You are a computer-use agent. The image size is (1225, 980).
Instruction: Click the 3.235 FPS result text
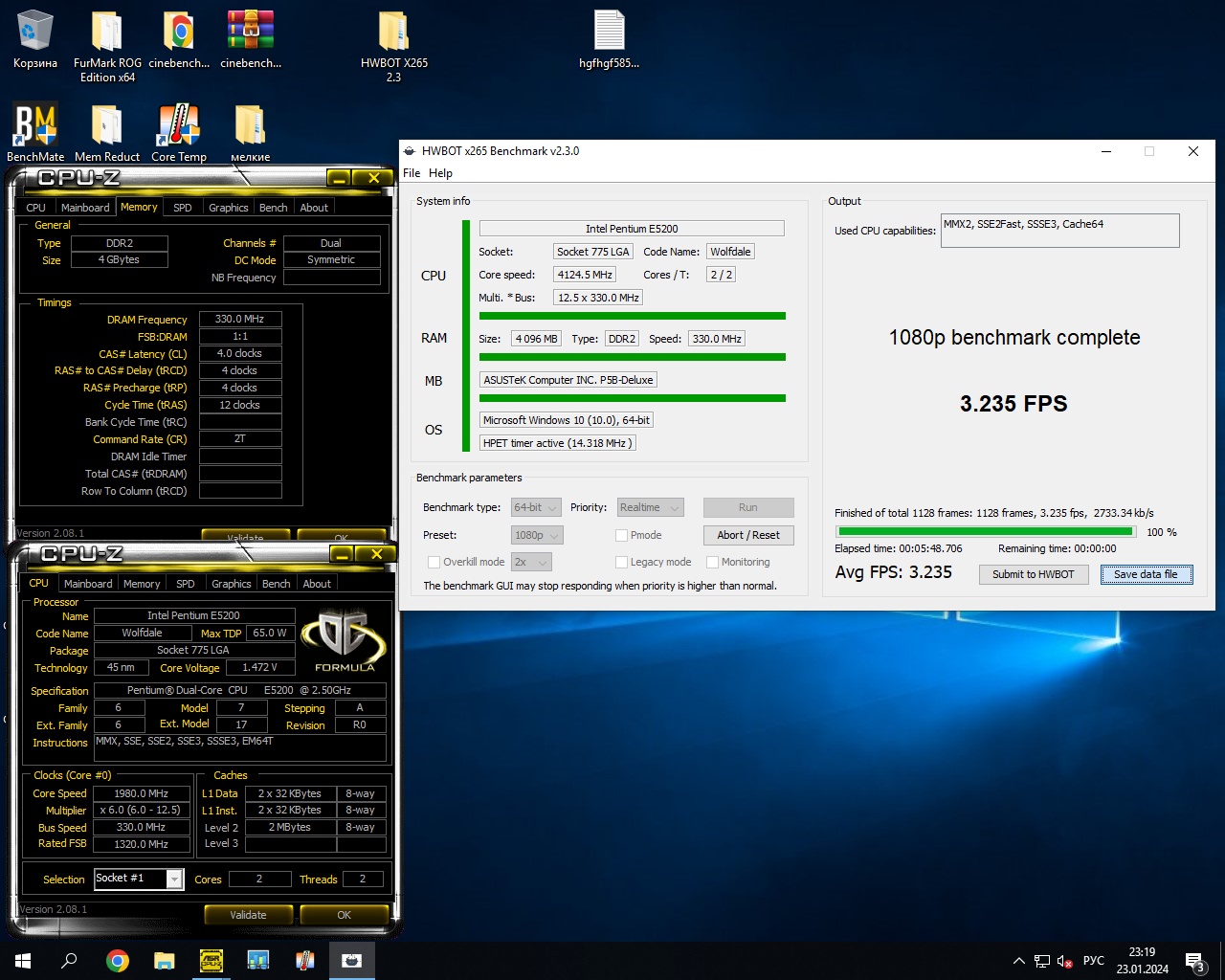click(1013, 404)
